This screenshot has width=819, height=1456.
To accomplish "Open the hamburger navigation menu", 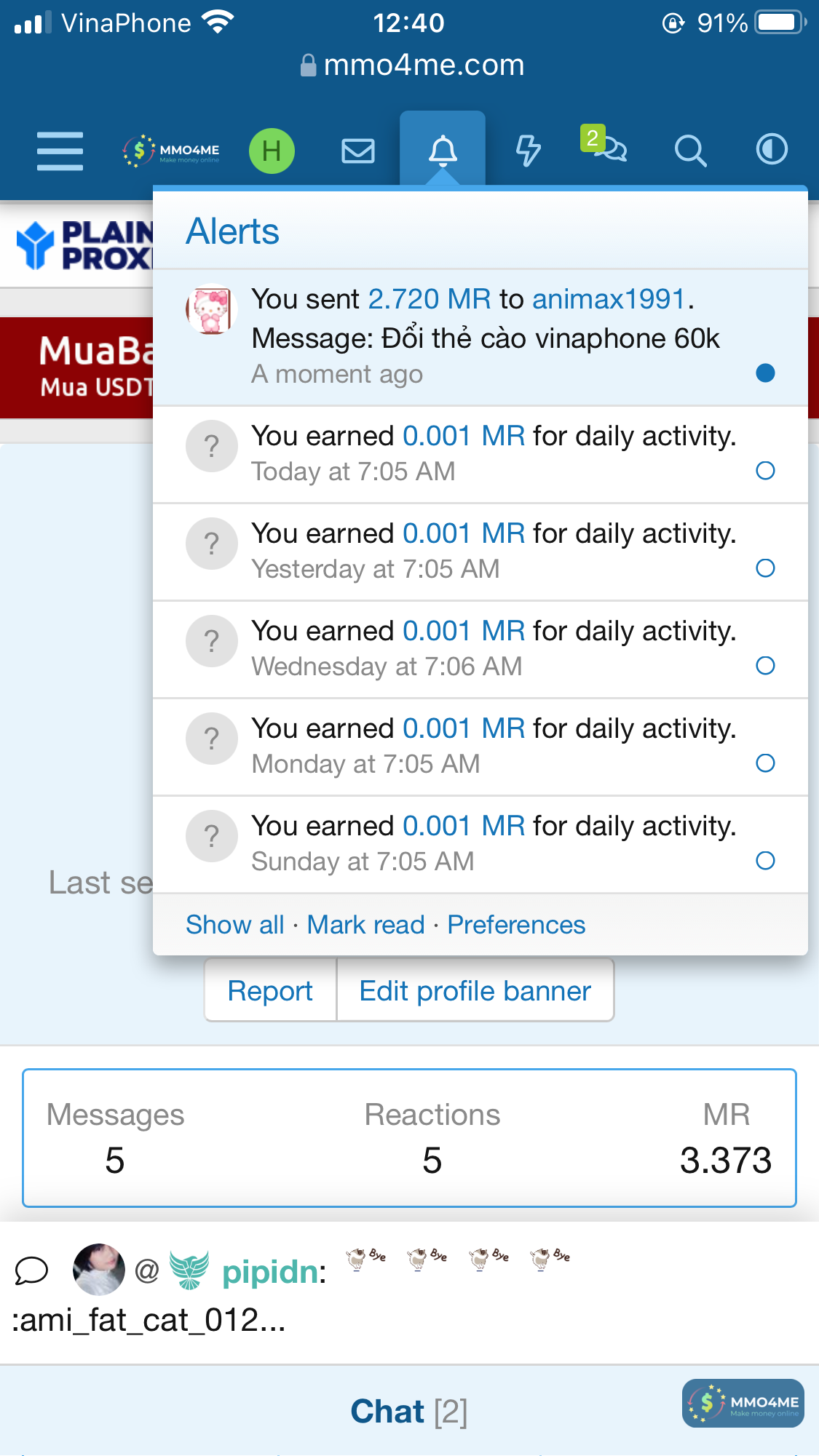I will tap(60, 151).
